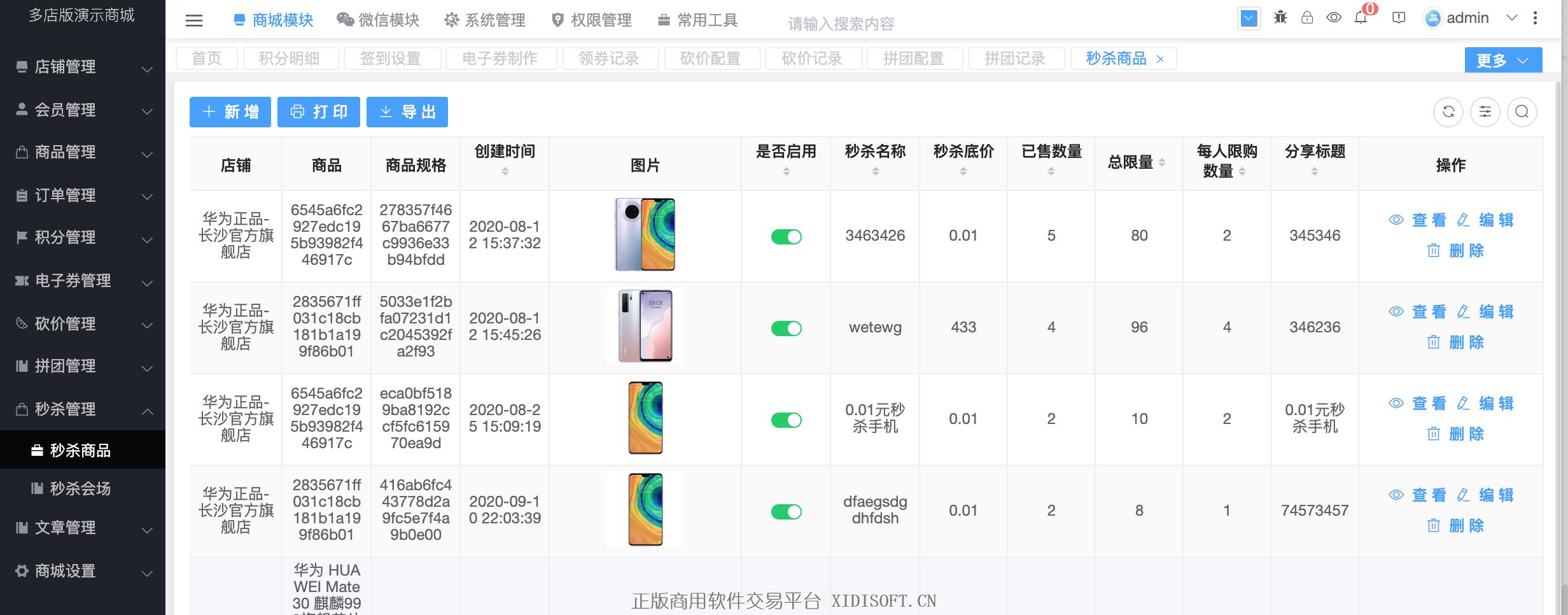Toggle the hamburger sidebar collapse icon
1568x615 pixels.
point(194,20)
